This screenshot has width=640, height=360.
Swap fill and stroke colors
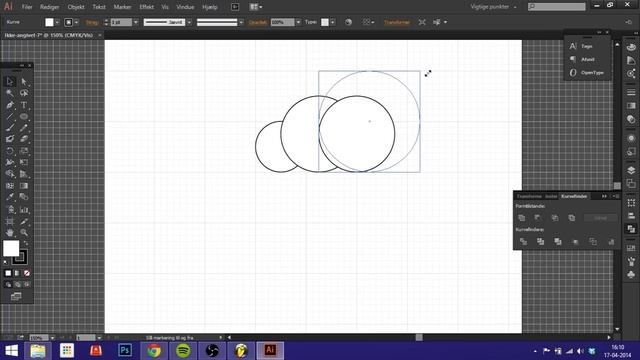coord(26,242)
